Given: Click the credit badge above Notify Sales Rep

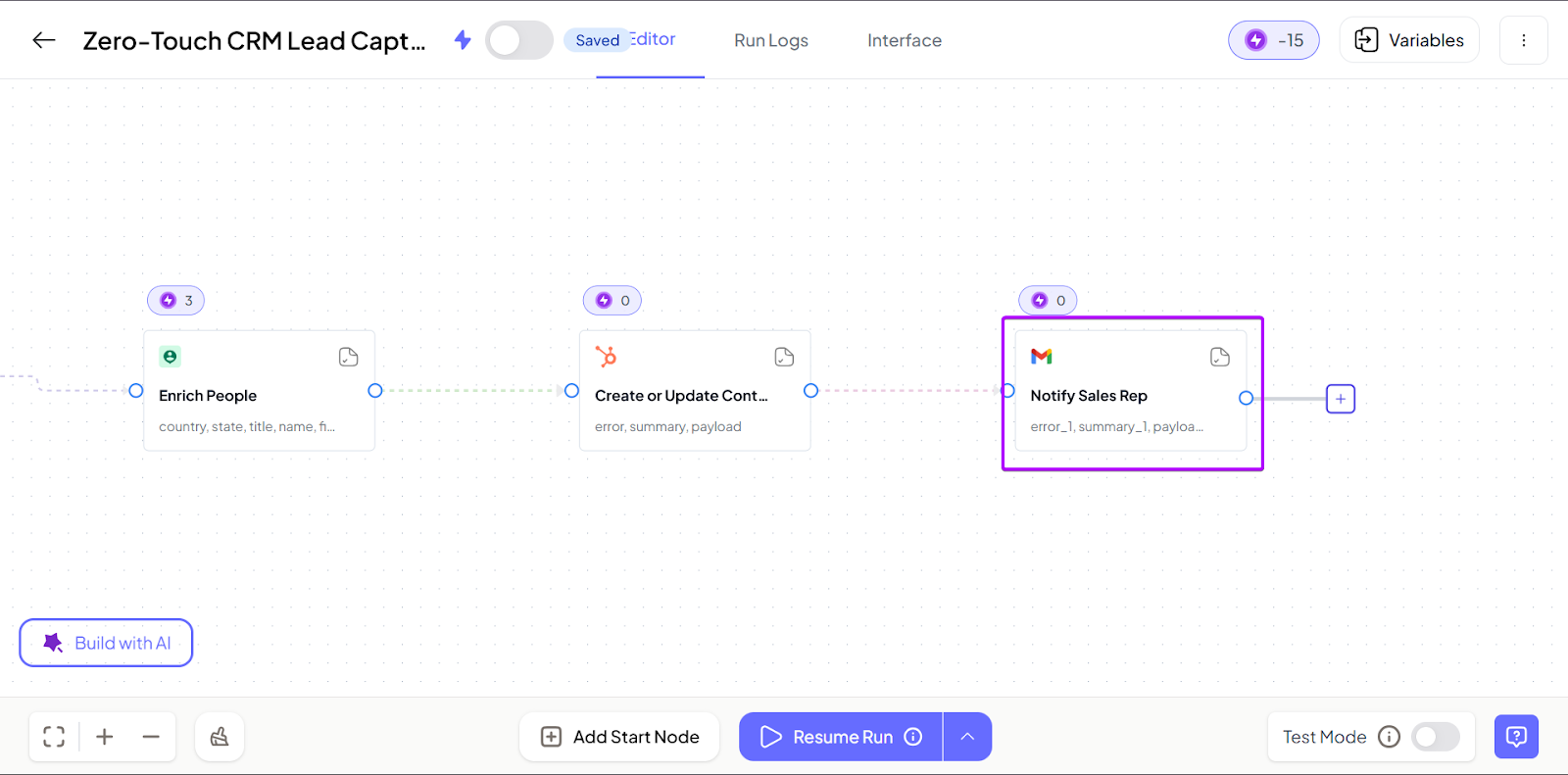Looking at the screenshot, I should (x=1049, y=301).
